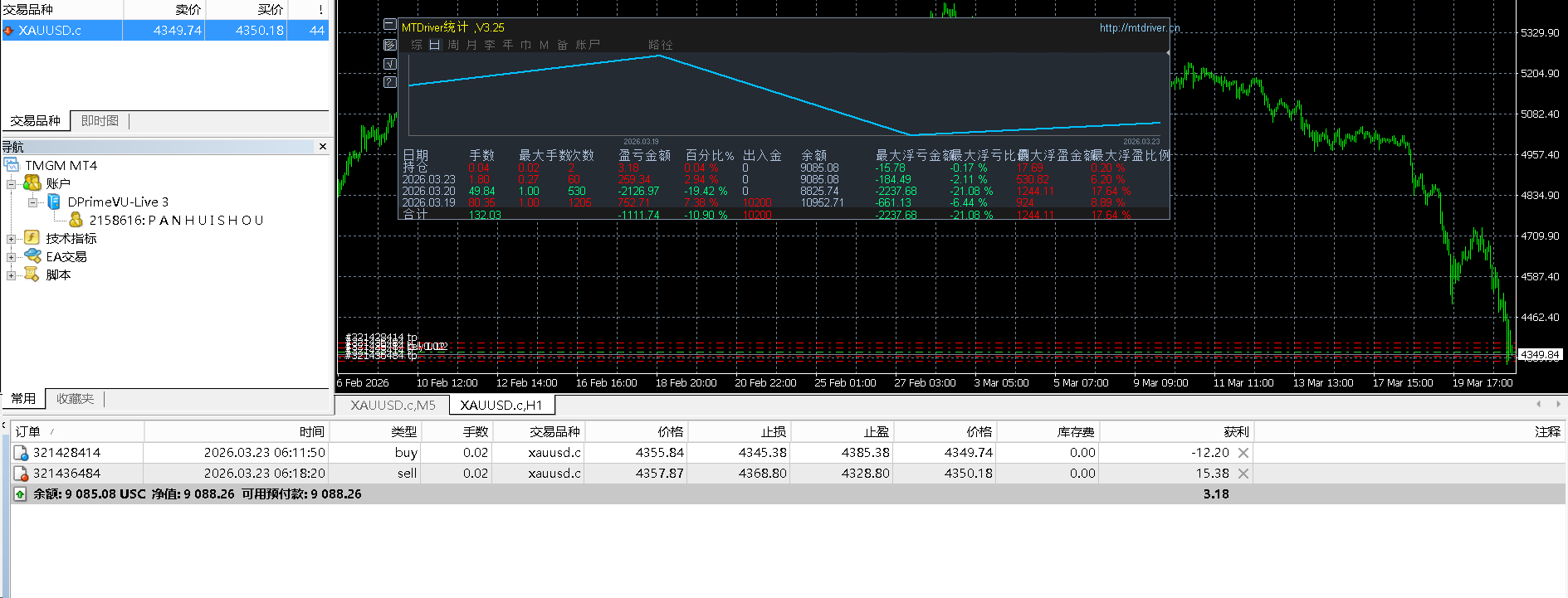Click the user icon beside account 2158616
The image size is (1568, 598).
click(76, 220)
